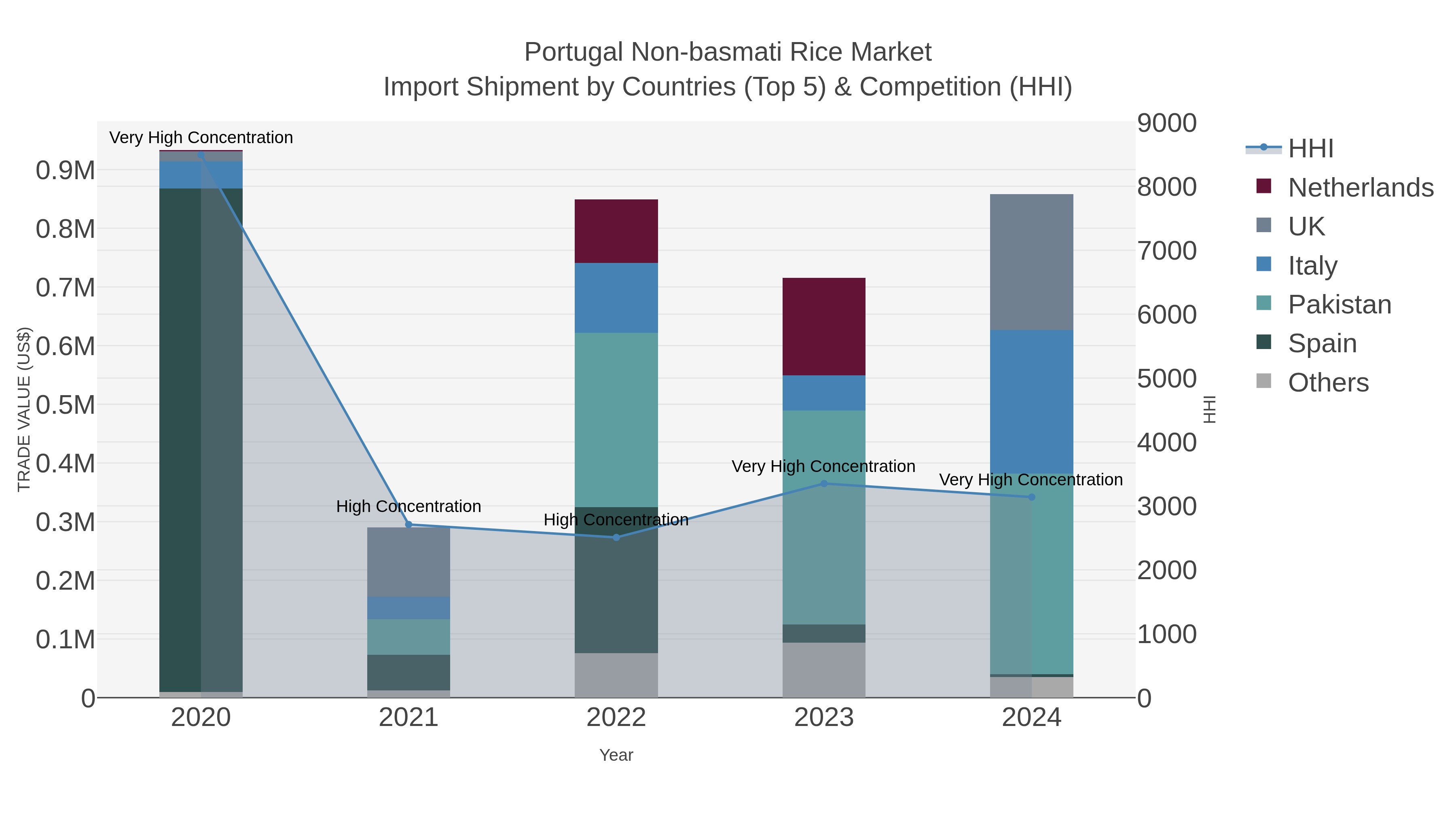Click the 'High Concentration' label above 2021

pyautogui.click(x=408, y=506)
